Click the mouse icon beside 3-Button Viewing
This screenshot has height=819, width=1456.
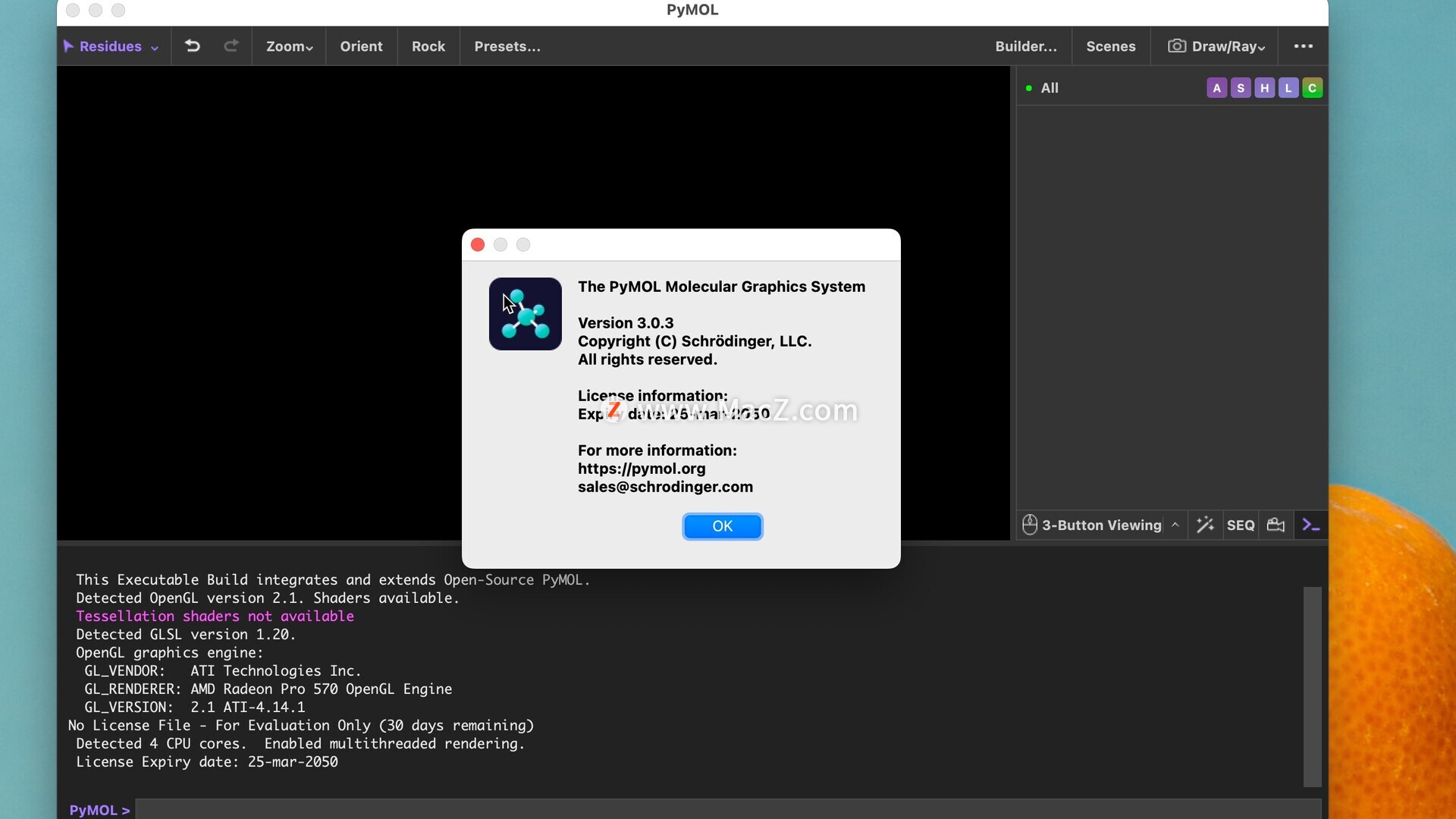click(1029, 525)
